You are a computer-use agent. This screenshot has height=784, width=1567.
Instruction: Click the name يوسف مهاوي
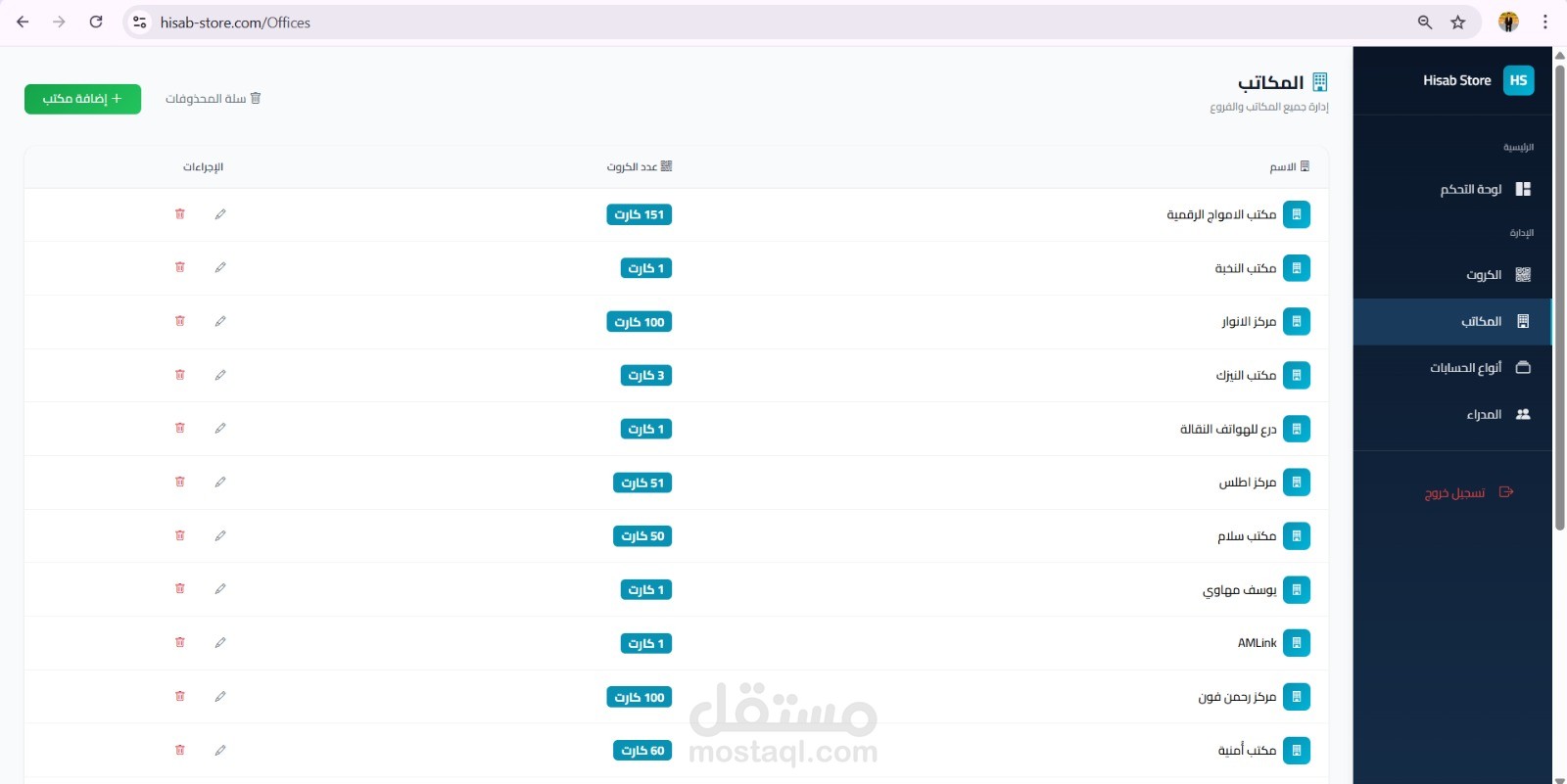pyautogui.click(x=1240, y=590)
